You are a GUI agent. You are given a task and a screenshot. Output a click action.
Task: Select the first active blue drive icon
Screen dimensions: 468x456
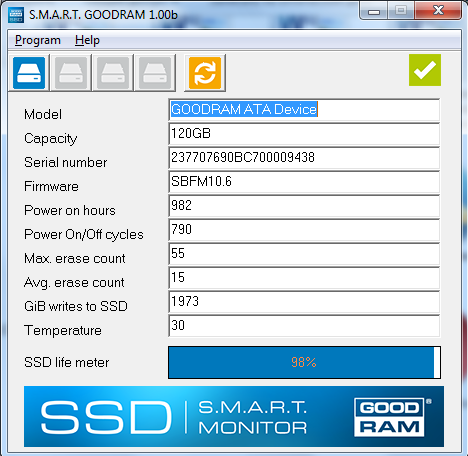(x=29, y=73)
